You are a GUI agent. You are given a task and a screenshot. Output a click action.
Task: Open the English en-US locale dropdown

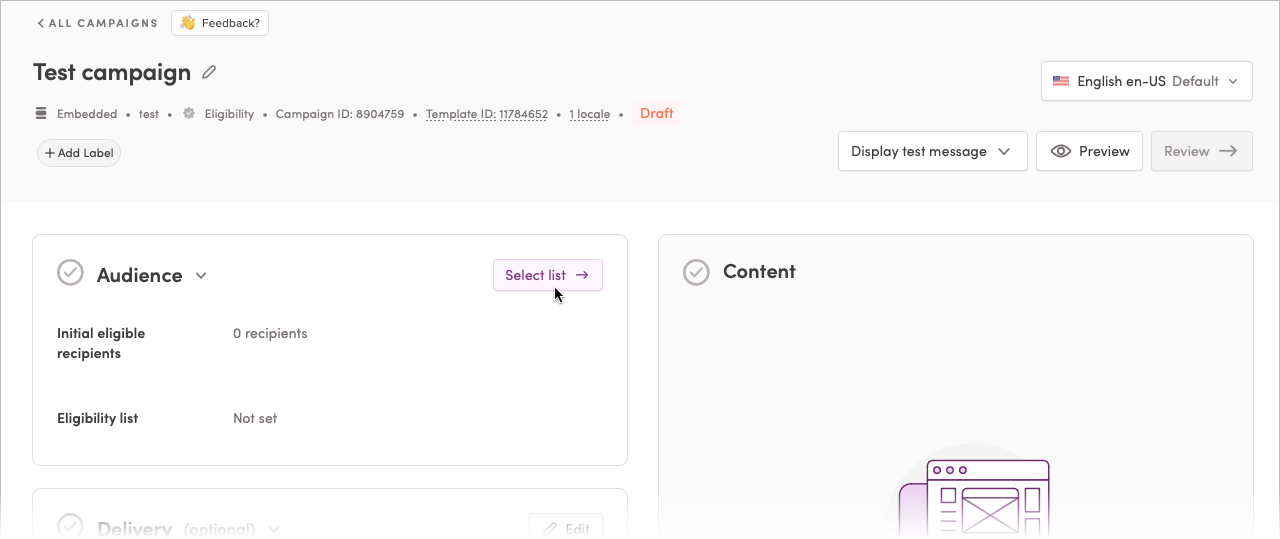click(1147, 81)
